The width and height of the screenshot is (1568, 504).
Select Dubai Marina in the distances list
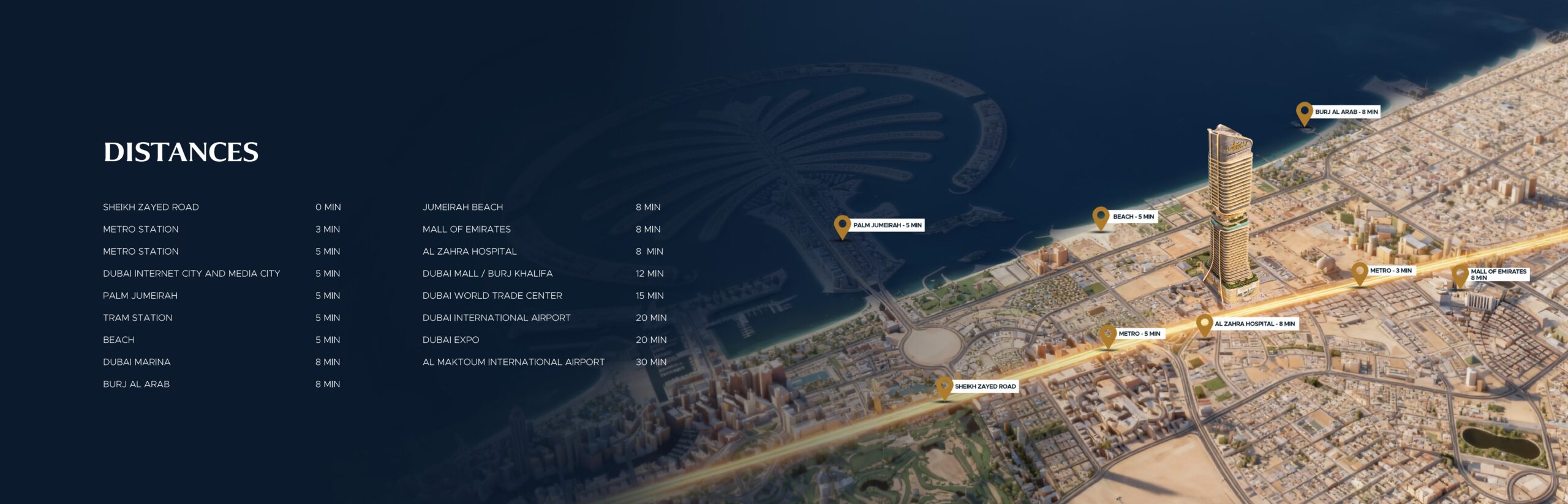(137, 362)
